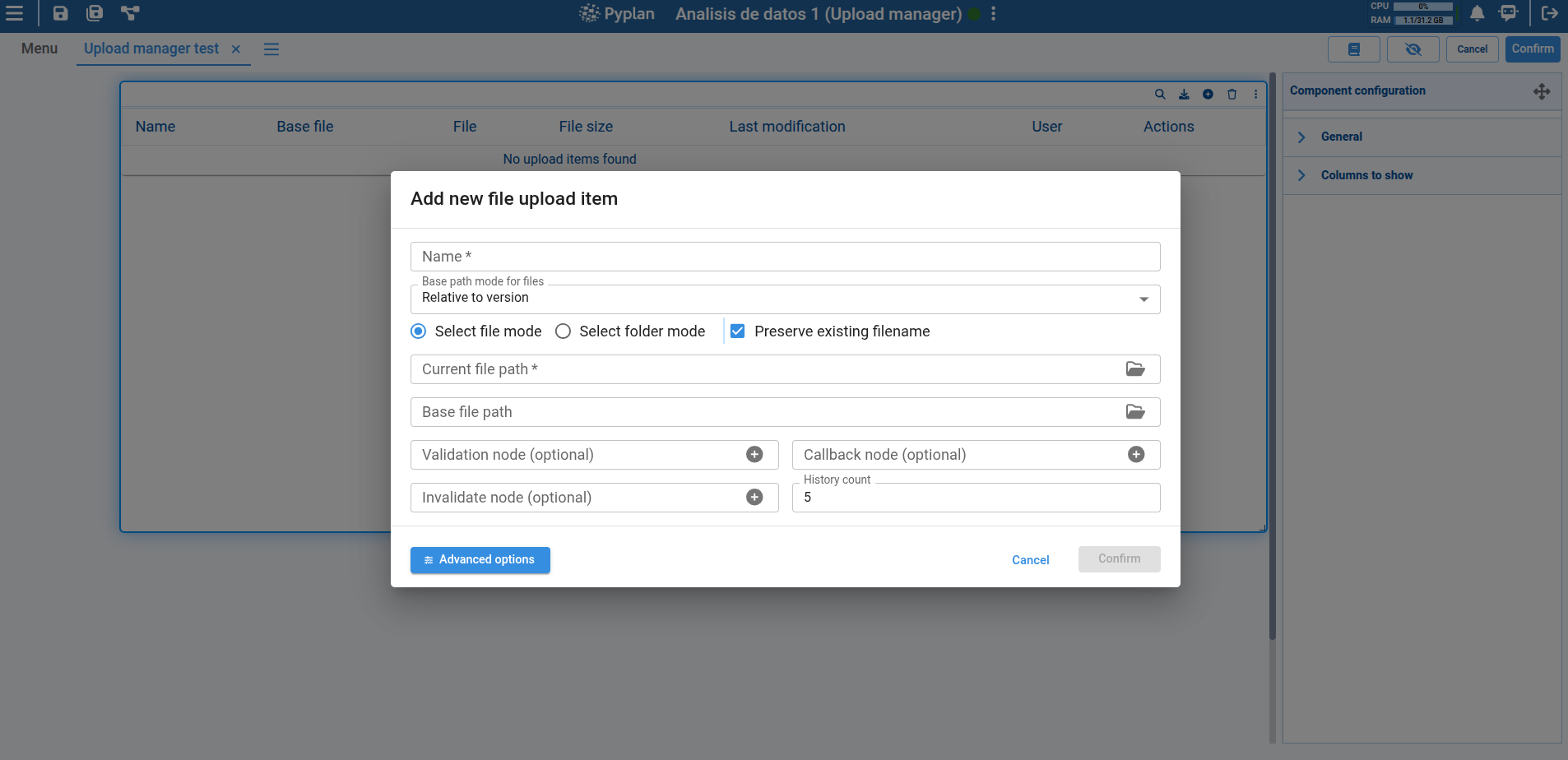Viewport: 1568px width, 760px height.
Task: Select the Select folder mode option
Action: pos(563,331)
